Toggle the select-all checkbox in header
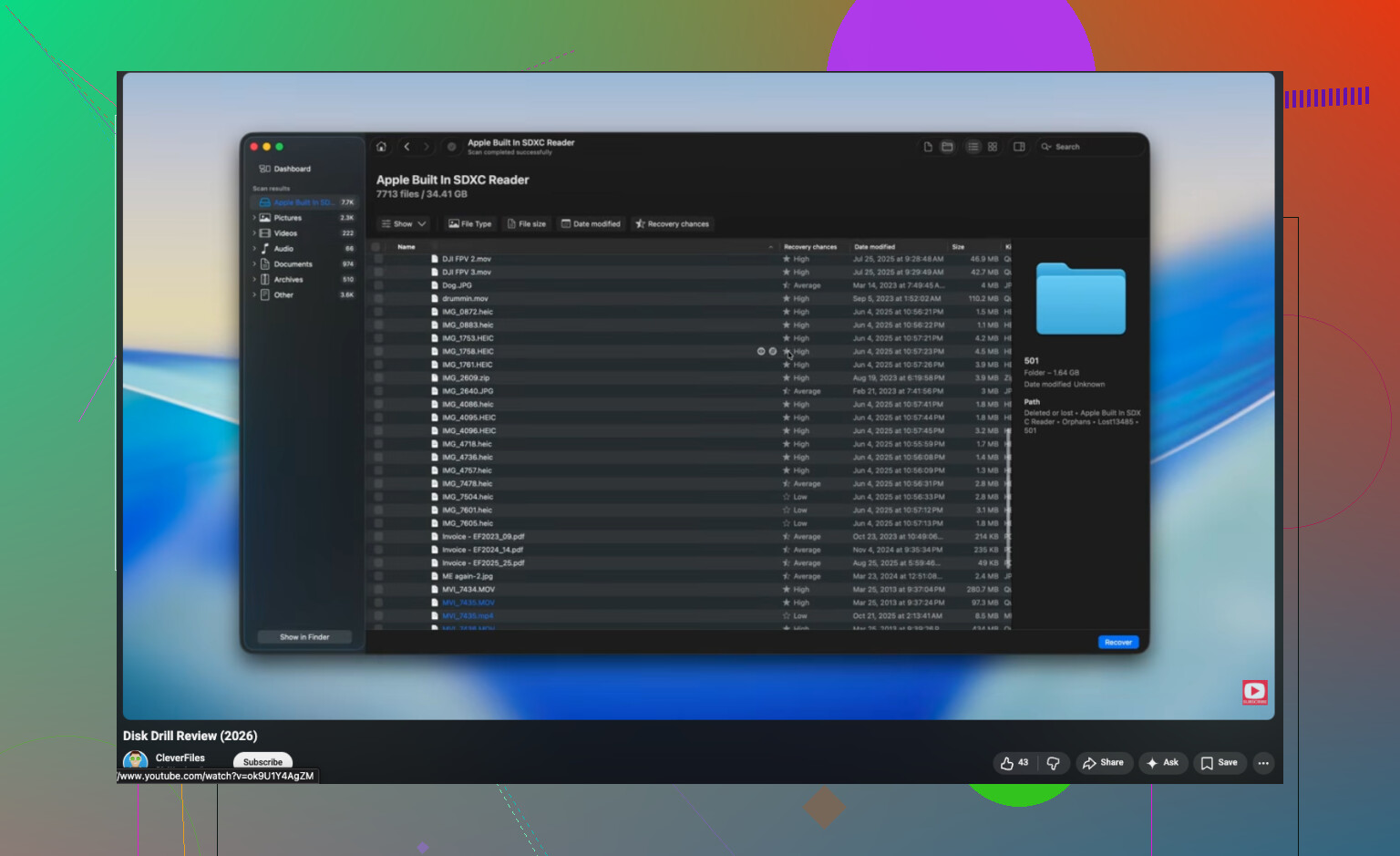The image size is (1400, 856). pyautogui.click(x=376, y=247)
